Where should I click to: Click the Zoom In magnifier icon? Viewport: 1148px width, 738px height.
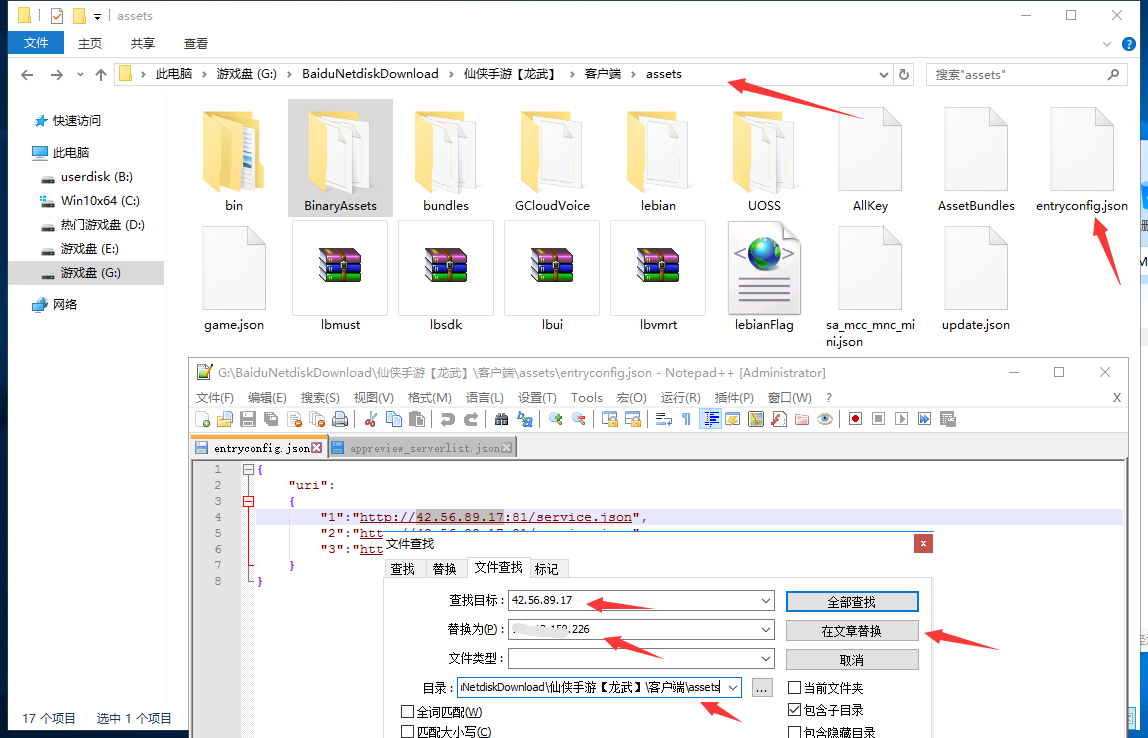[x=555, y=419]
